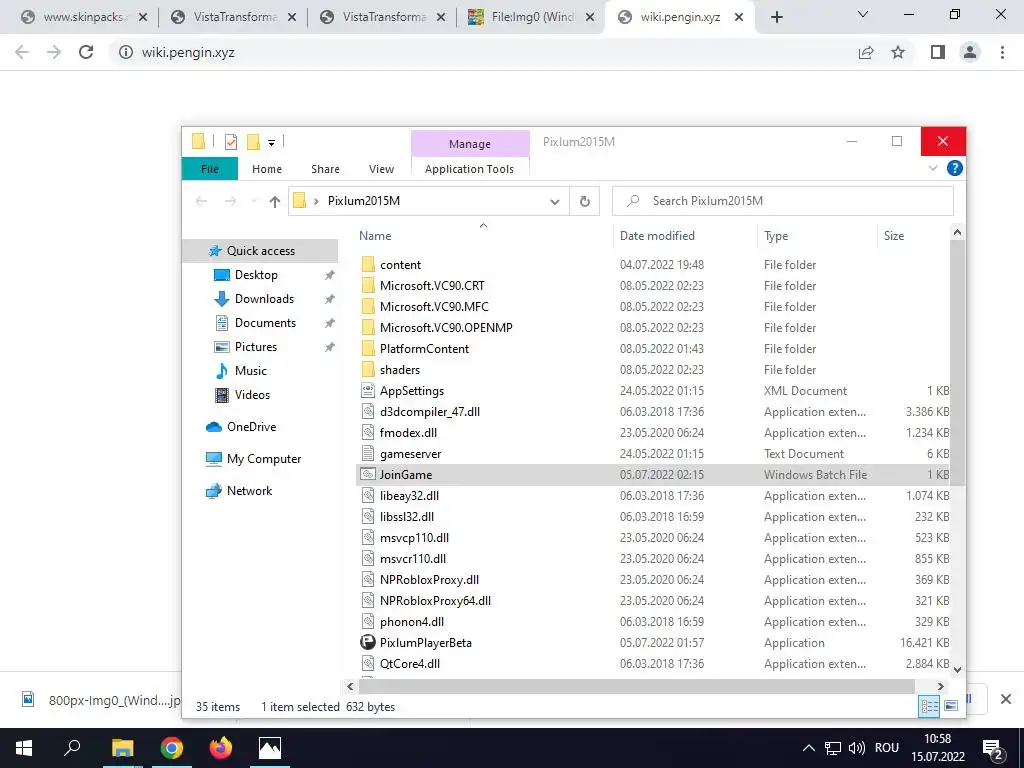The height and width of the screenshot is (768, 1024).
Task: Sort by Name column header
Action: click(375, 236)
